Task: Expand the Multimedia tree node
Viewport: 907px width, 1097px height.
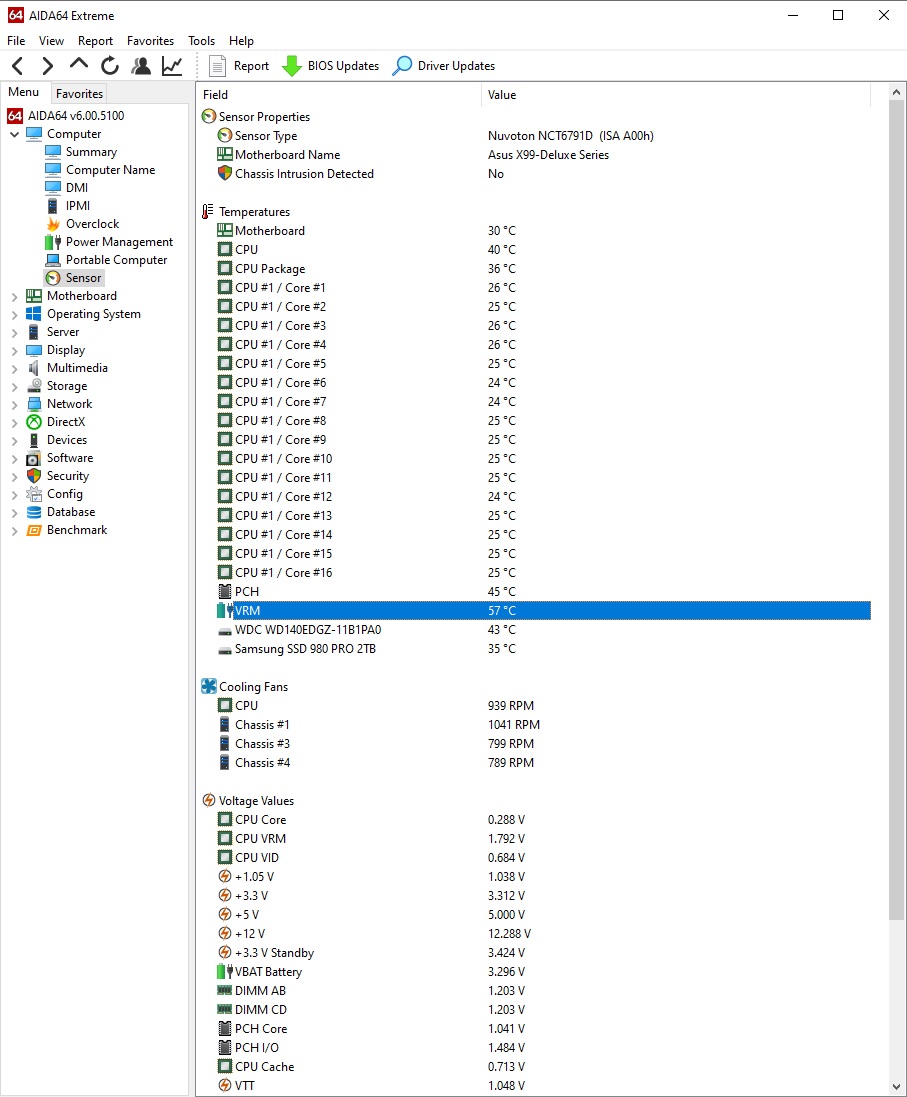Action: pos(15,369)
